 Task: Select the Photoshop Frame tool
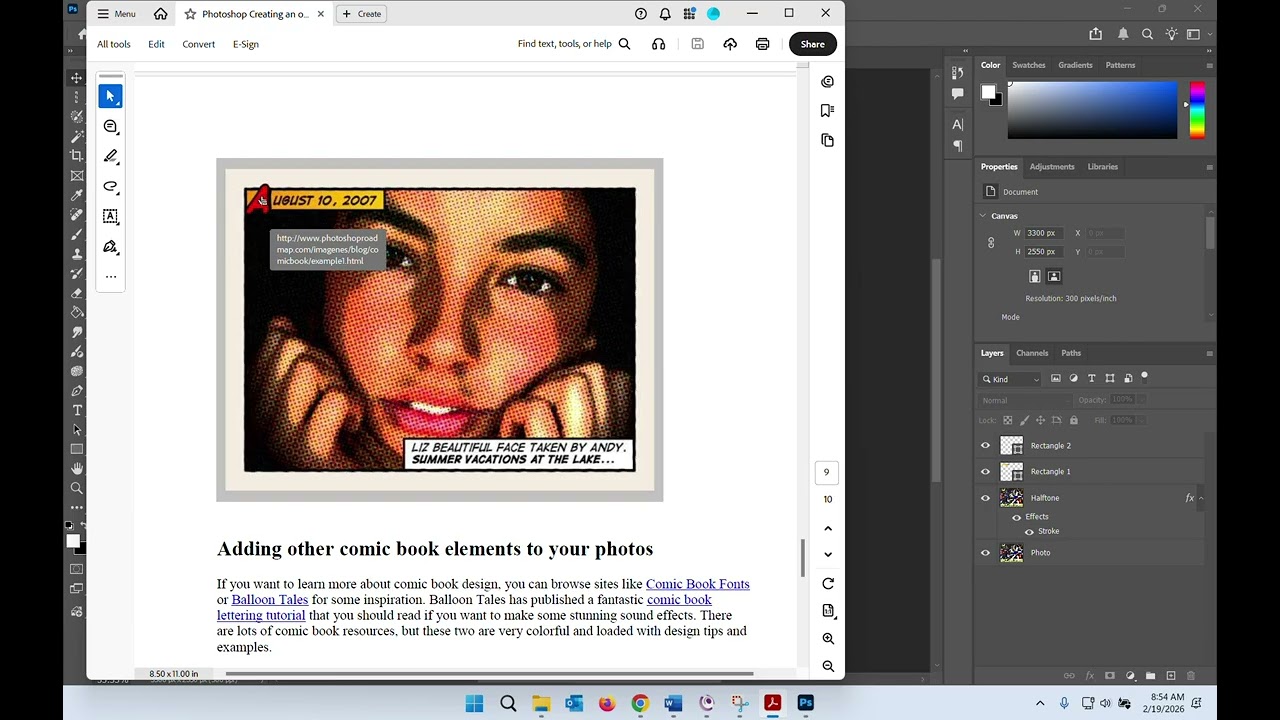(77, 175)
